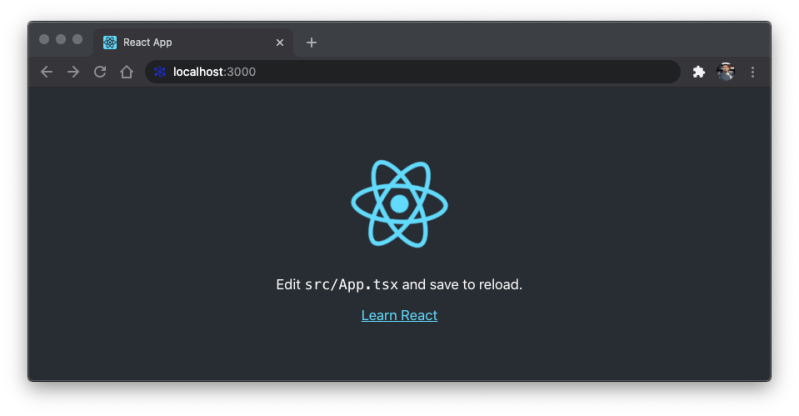Viewport: 799px width, 416px height.
Task: View site info icon beside localhost:3000
Action: pos(159,72)
